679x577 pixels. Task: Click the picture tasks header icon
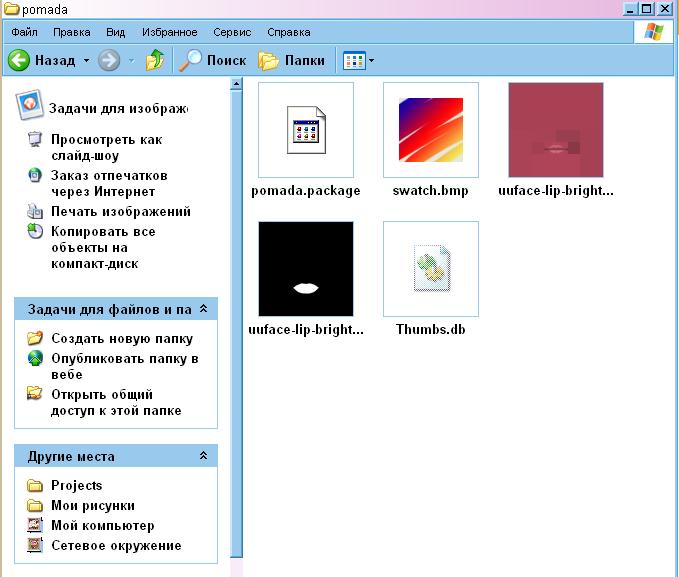coord(29,104)
